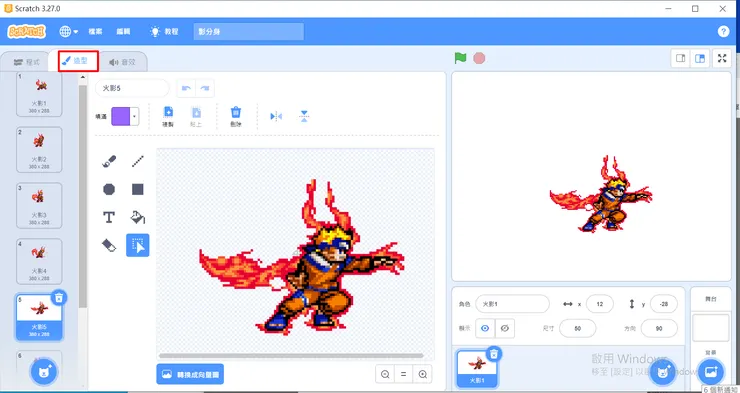
Task: Click the sprite y position field
Action: coord(664,304)
